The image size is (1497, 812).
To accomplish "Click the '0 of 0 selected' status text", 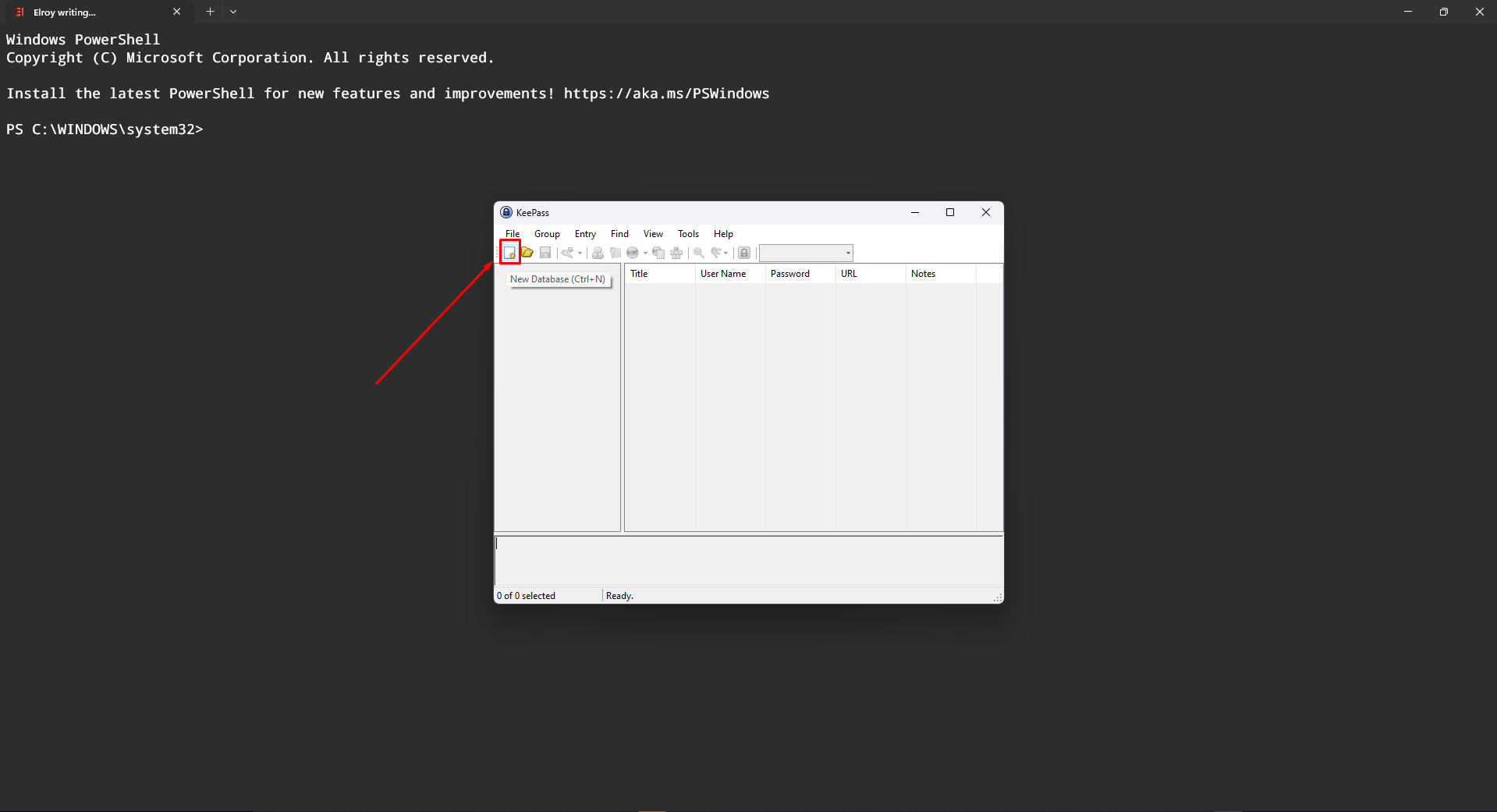I will click(526, 596).
